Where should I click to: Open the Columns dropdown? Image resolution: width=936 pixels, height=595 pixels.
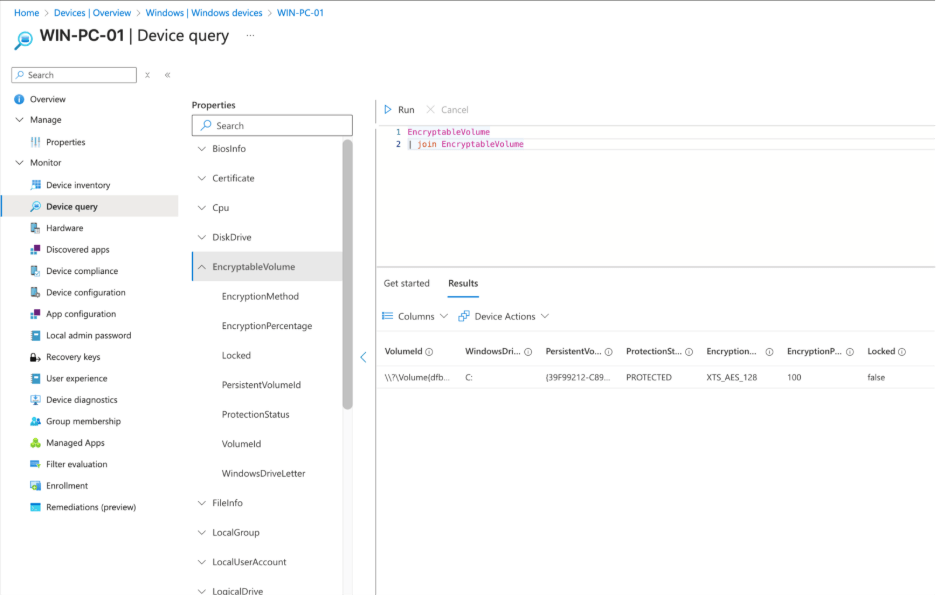click(416, 316)
